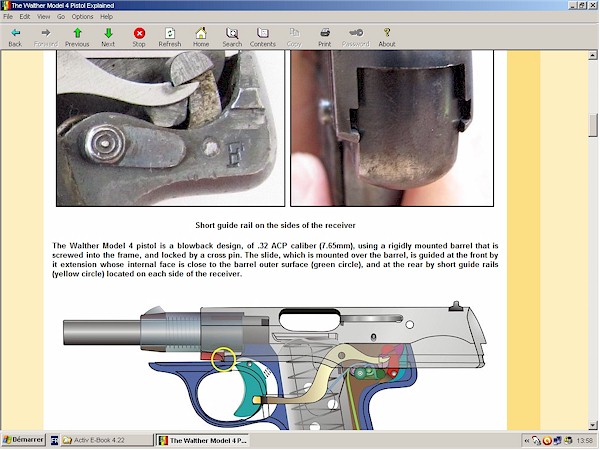Click the orange circular tray icon
This screenshot has width=600, height=450.
tap(547, 441)
